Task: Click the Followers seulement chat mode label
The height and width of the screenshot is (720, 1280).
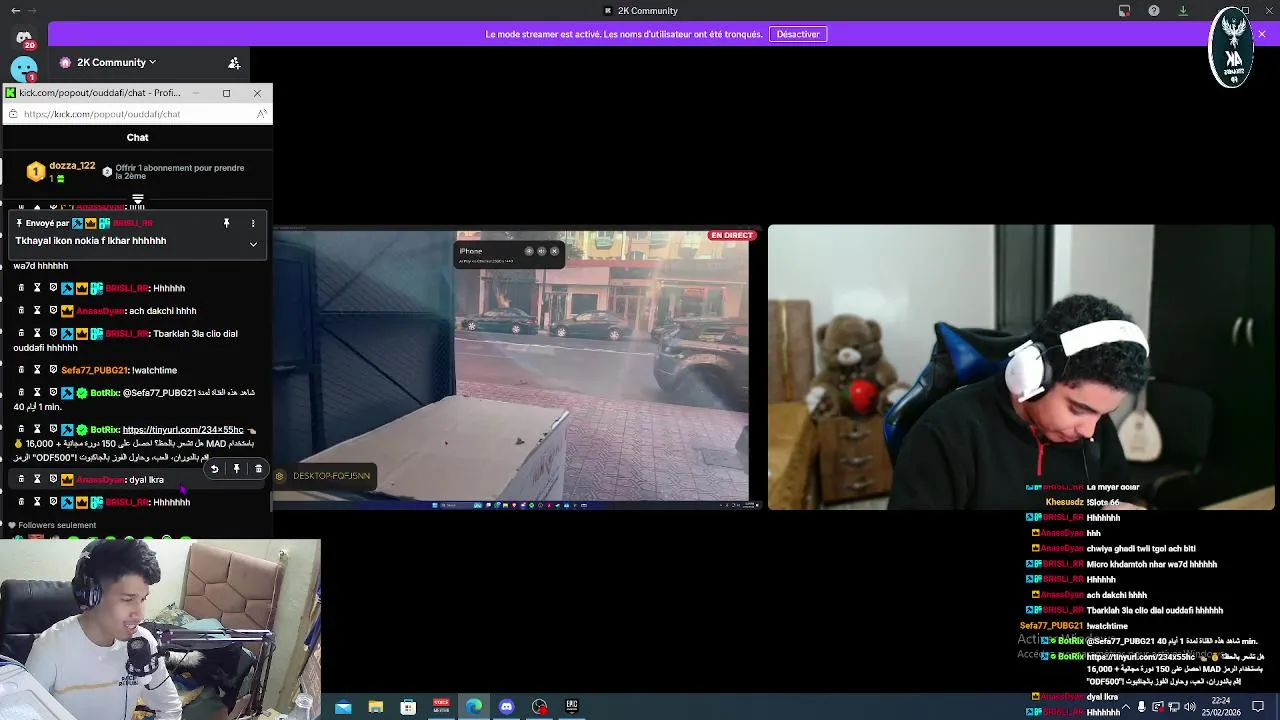Action: [x=57, y=525]
